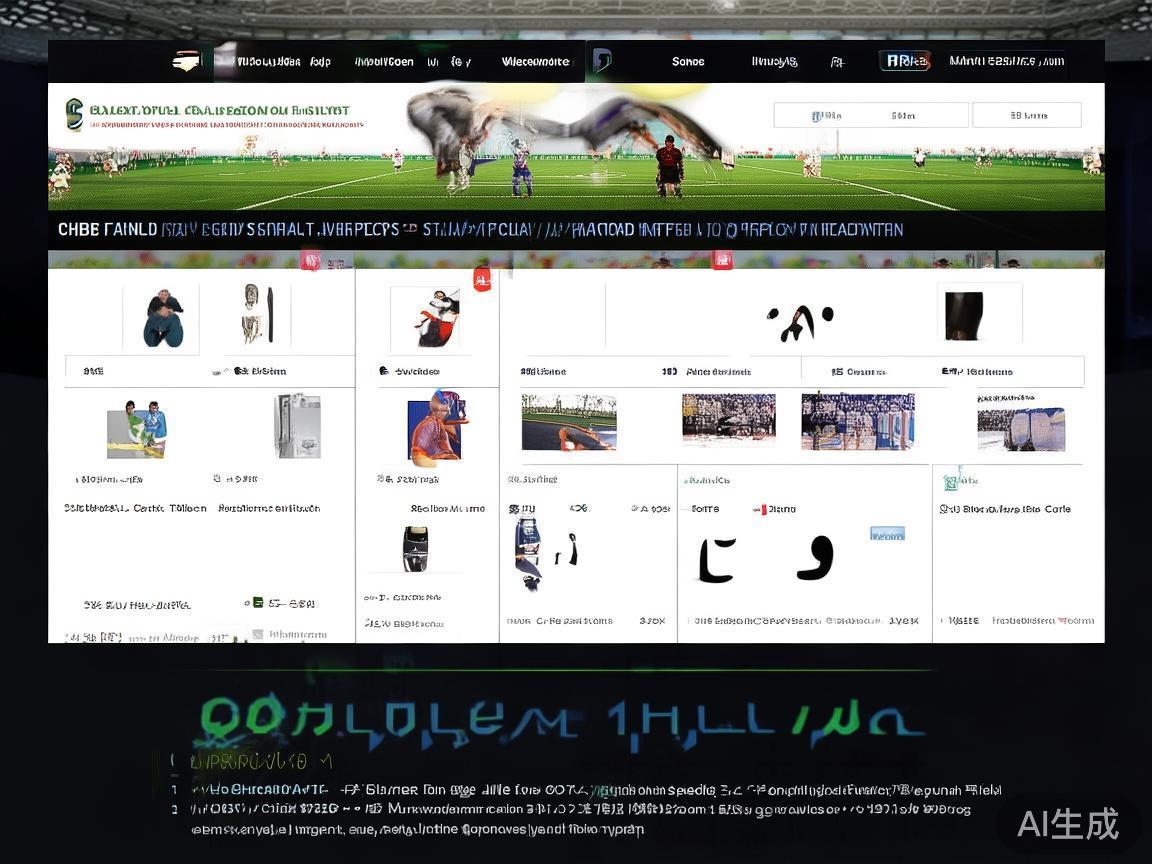Click the 'Carte' link in the rightmost product column
1152x864 pixels.
click(x=1057, y=509)
